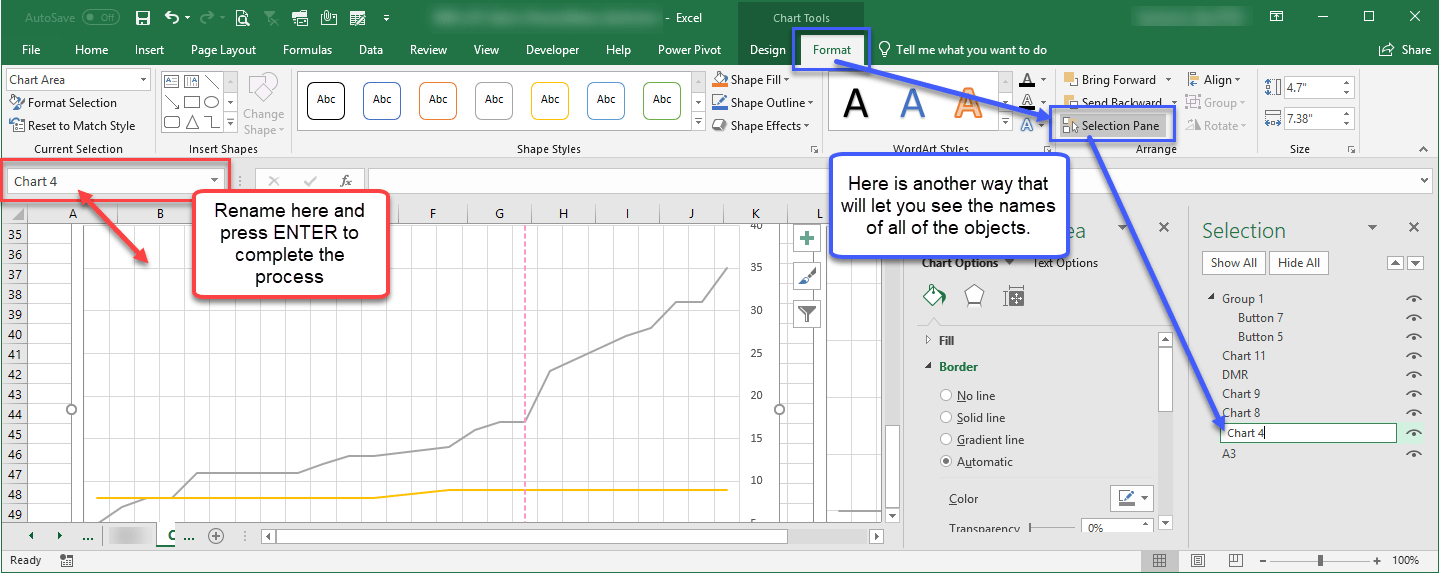The width and height of the screenshot is (1439, 573).
Task: Click Format Selection in Current Selection group
Action: tap(63, 103)
